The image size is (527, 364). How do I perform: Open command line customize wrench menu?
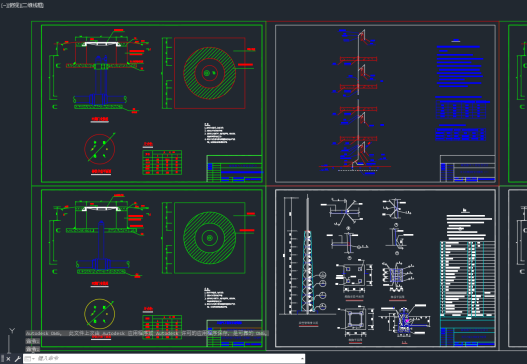(x=17, y=359)
